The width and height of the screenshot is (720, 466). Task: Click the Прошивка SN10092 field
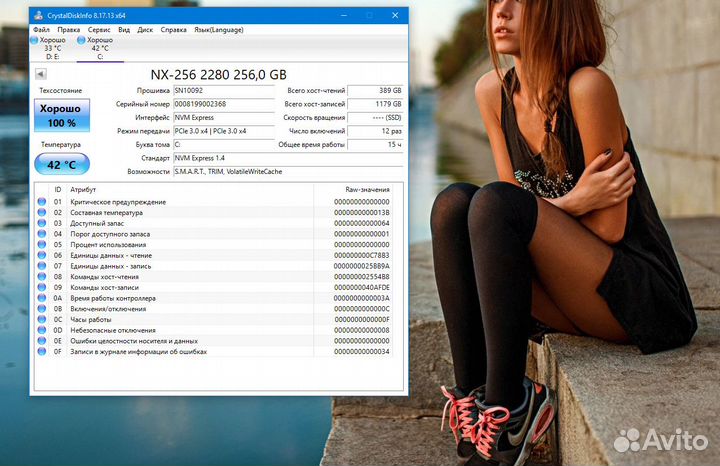[x=224, y=91]
